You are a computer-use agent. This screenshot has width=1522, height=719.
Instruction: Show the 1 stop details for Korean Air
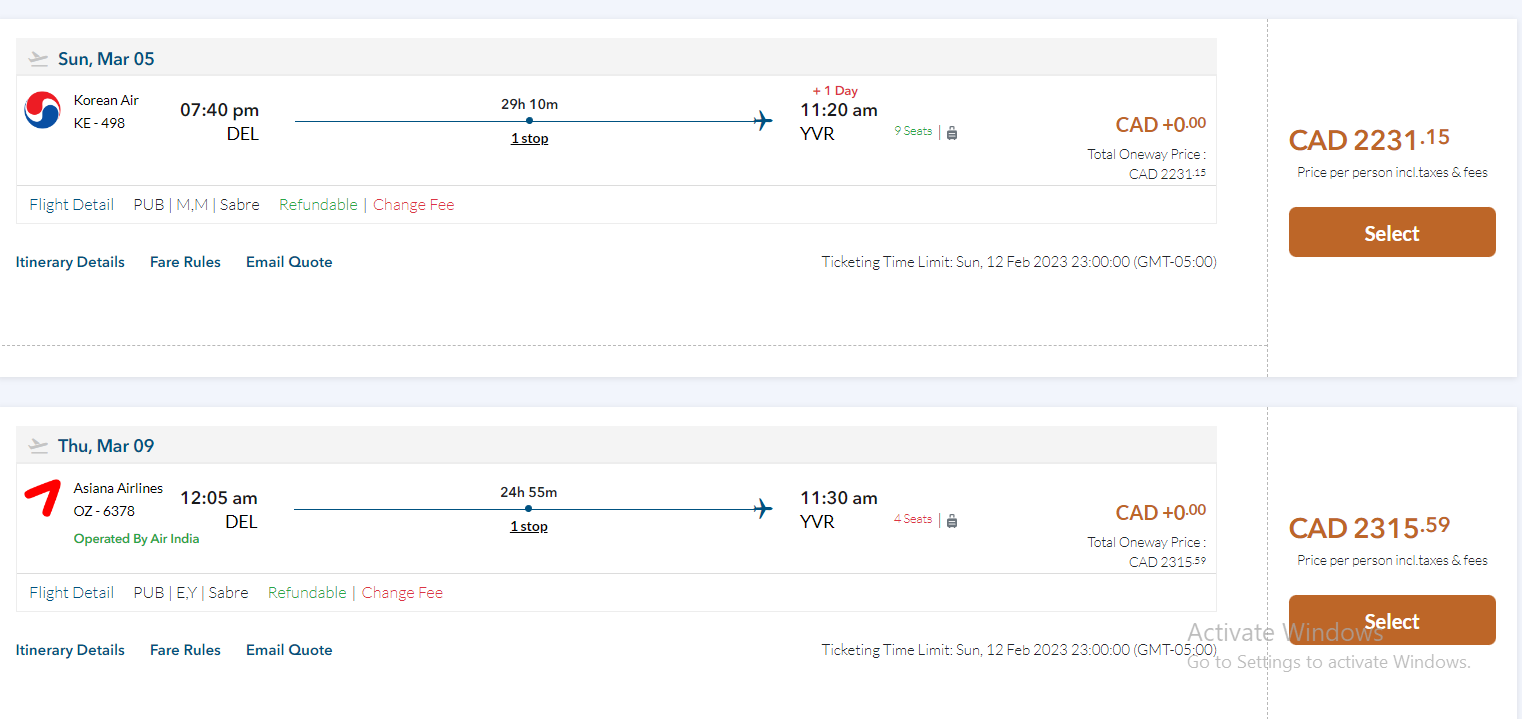tap(529, 139)
